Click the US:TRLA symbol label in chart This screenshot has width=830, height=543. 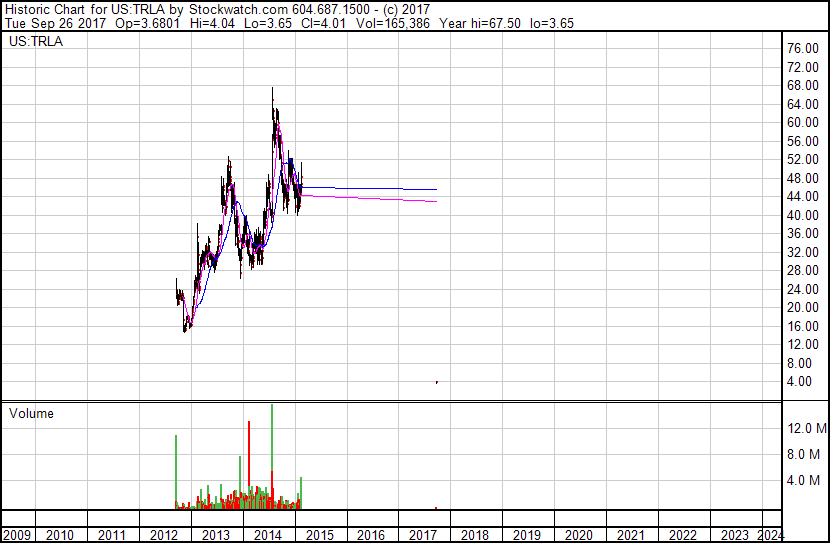pyautogui.click(x=35, y=42)
